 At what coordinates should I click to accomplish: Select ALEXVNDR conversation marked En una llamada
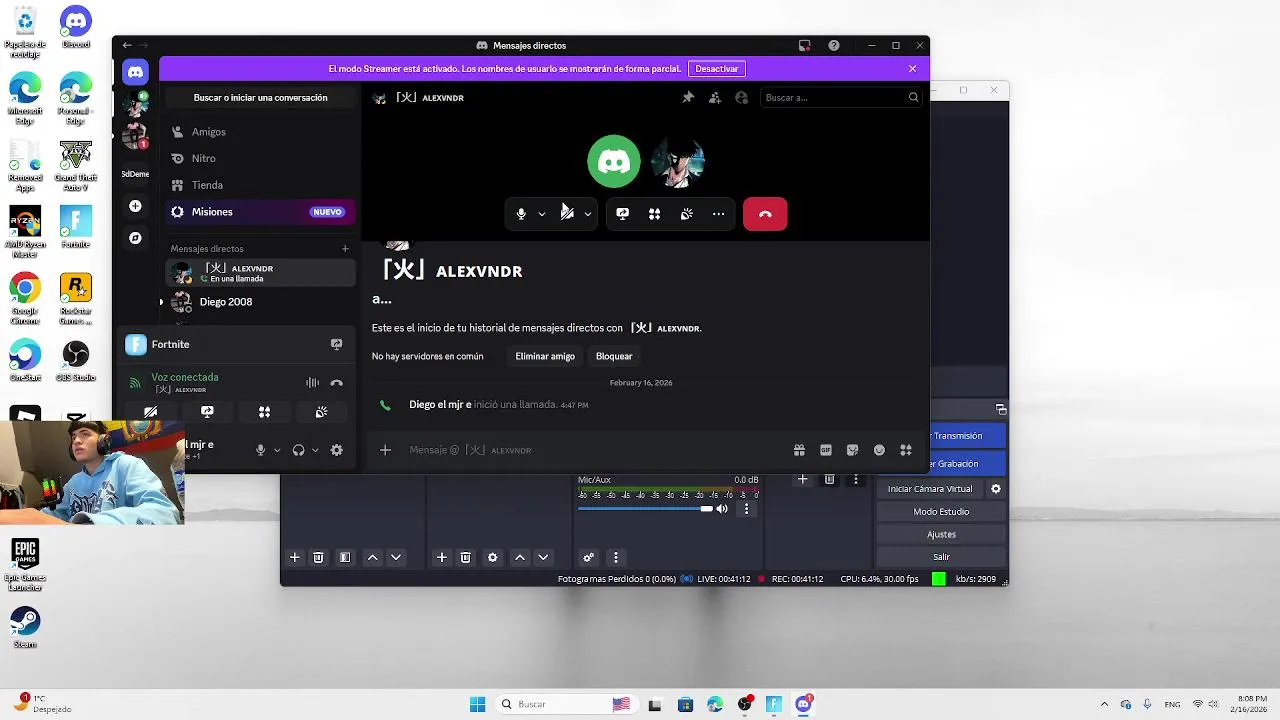click(260, 273)
